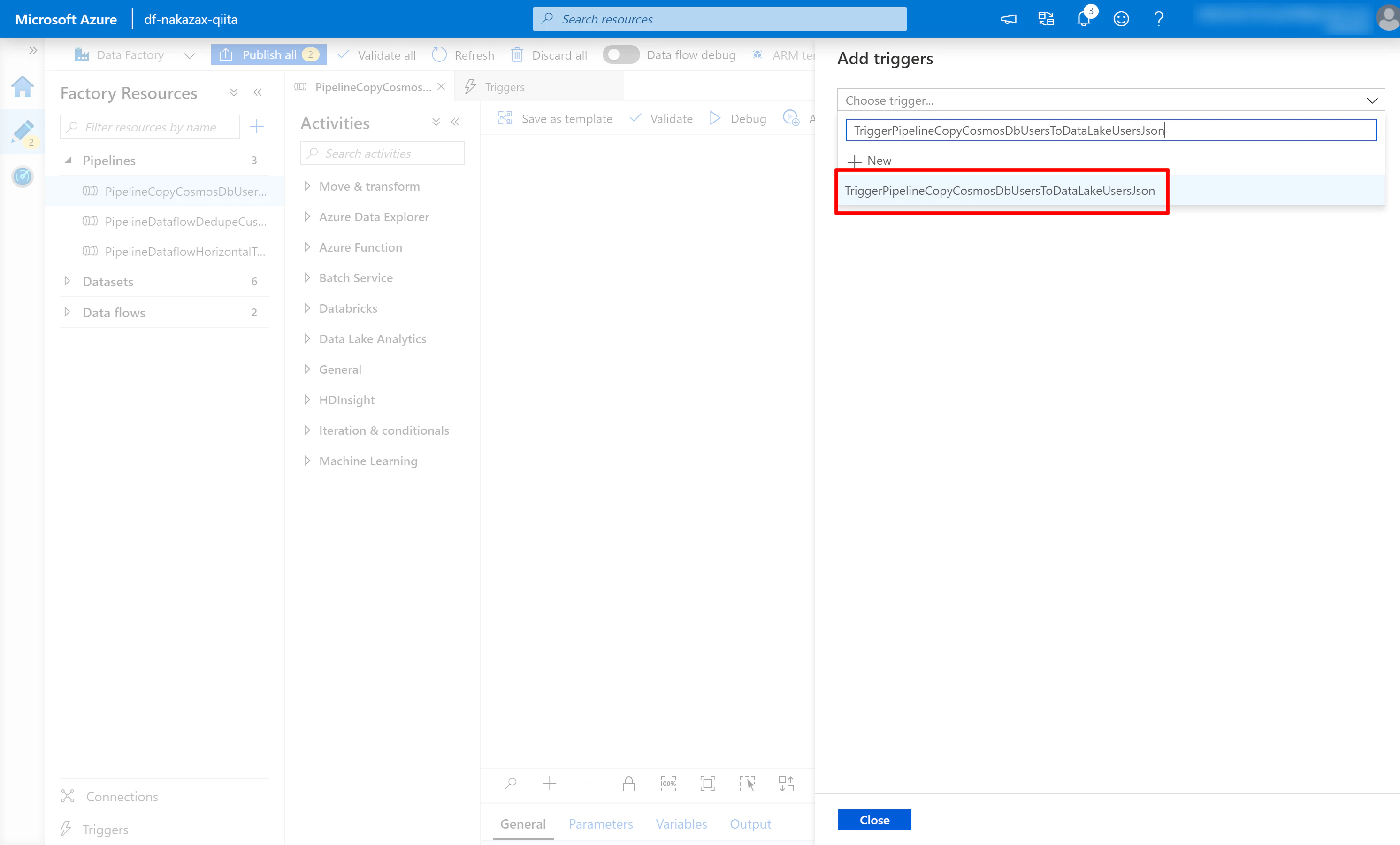The width and height of the screenshot is (1400, 845).
Task: Expand Azure Function activities
Action: coord(307,247)
